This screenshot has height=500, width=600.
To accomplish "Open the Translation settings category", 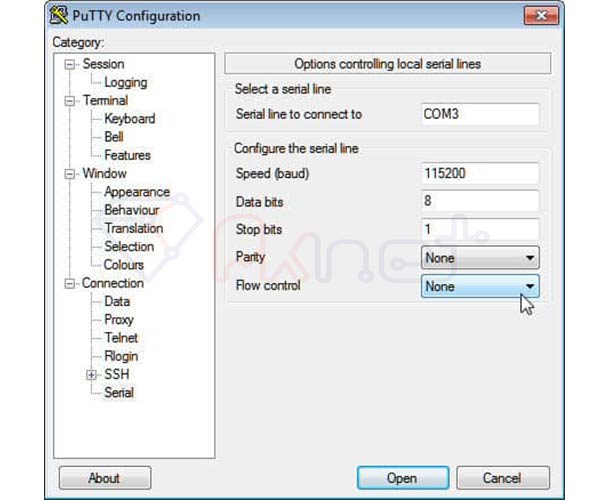I will coord(134,228).
